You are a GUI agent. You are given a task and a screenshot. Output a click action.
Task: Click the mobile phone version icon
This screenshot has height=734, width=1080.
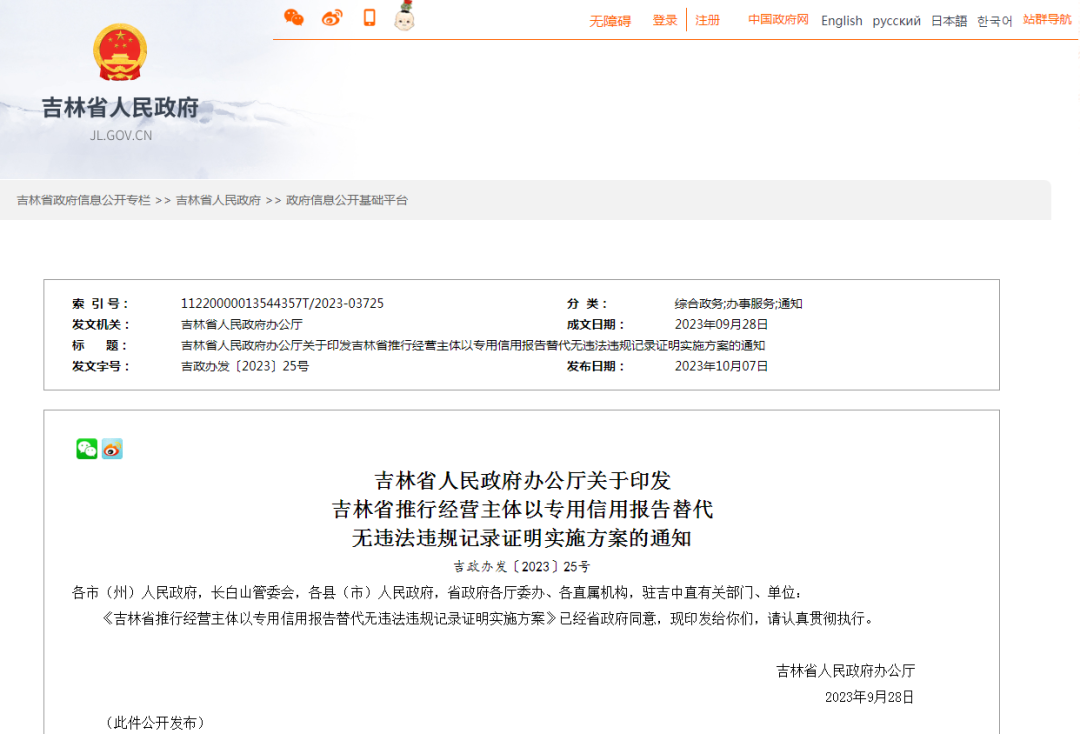(369, 17)
